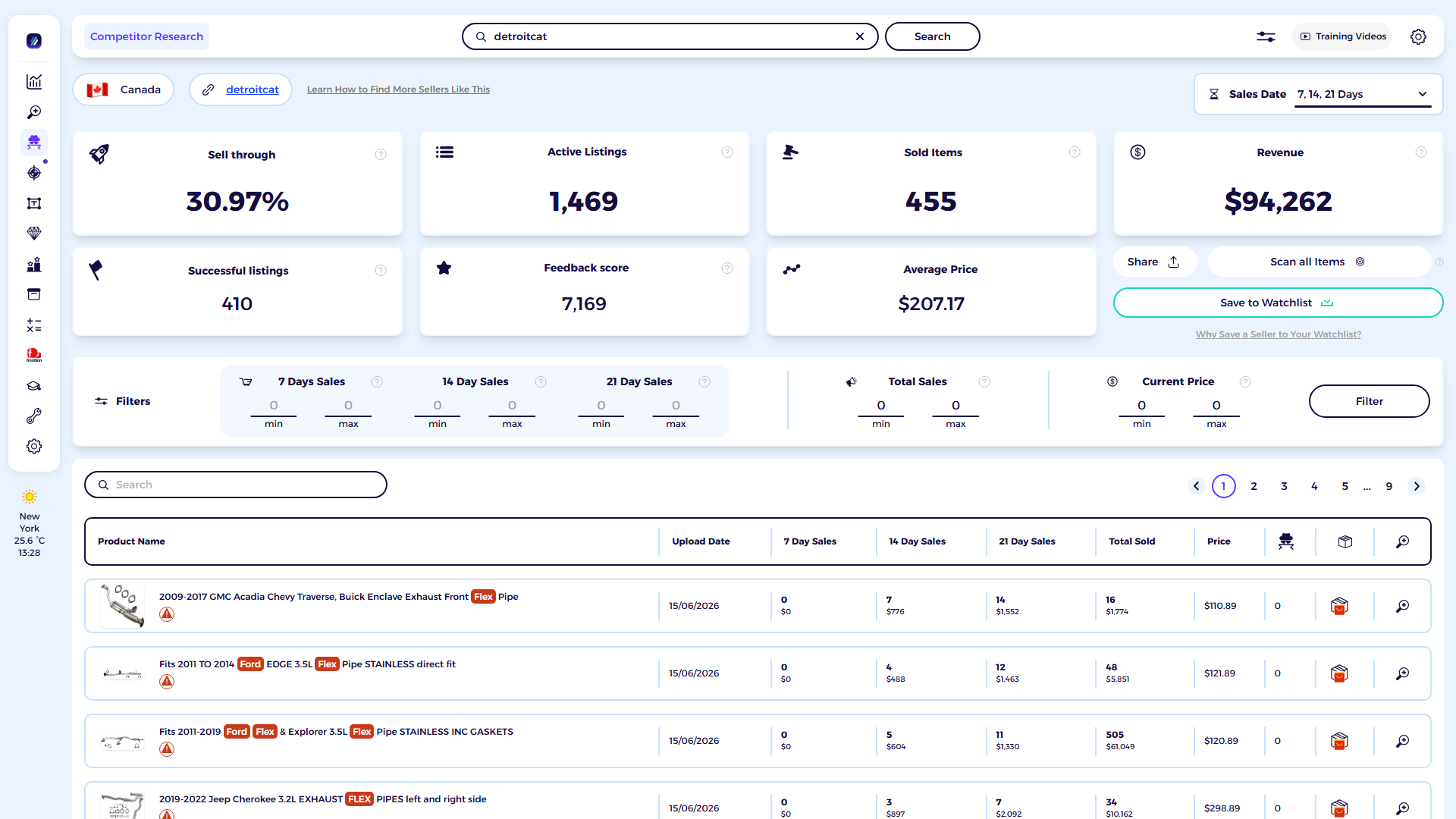This screenshot has width=1456, height=819.
Task: Click the spy icon column header
Action: point(1286,541)
